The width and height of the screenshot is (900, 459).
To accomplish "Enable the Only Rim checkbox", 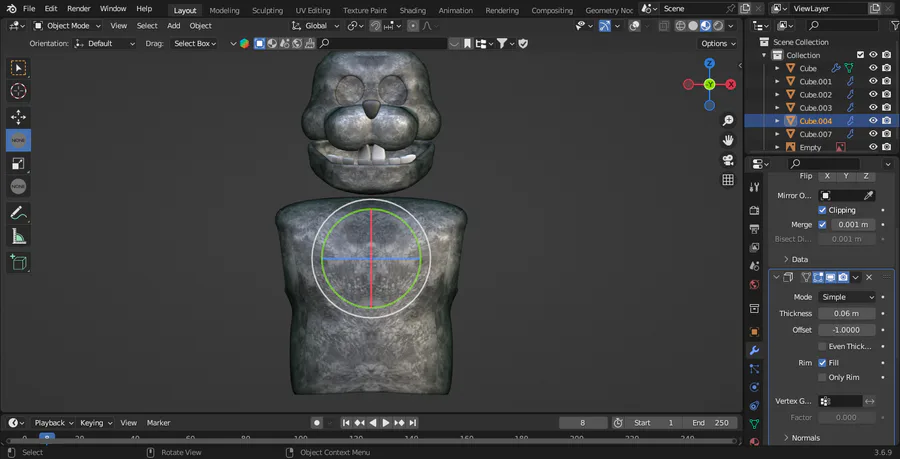I will coord(823,378).
